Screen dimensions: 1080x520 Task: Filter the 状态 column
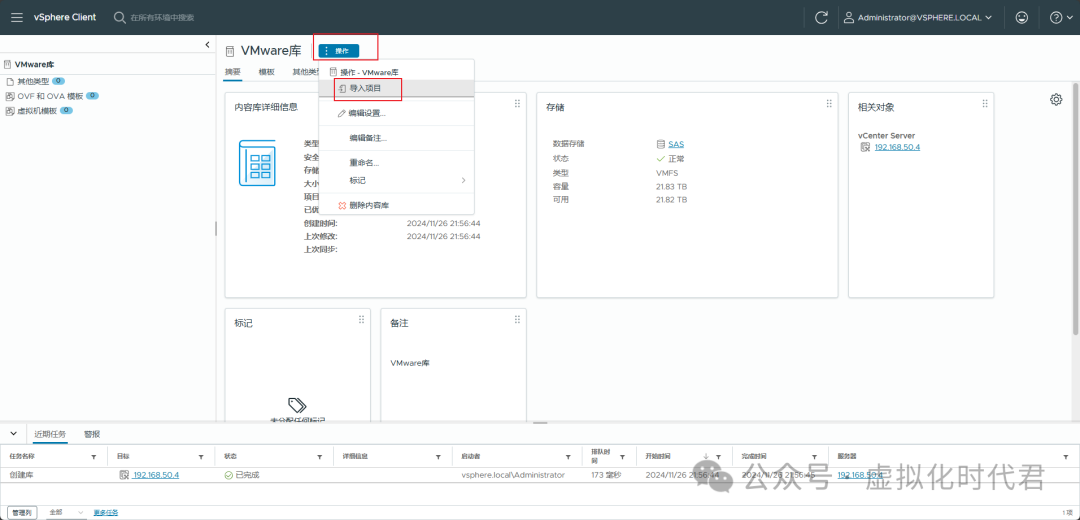320,457
